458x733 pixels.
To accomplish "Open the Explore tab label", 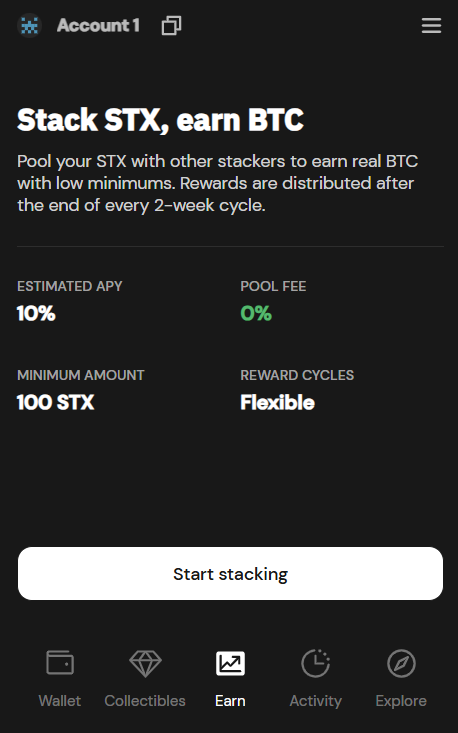I will pyautogui.click(x=401, y=701).
